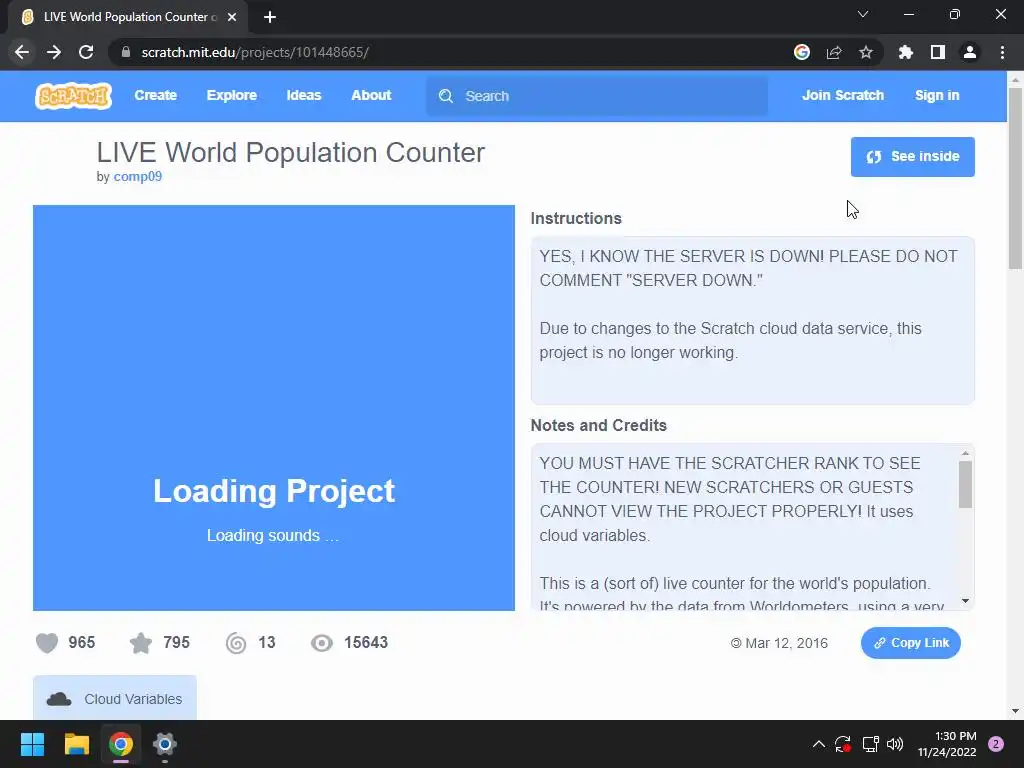Open the About page
Viewport: 1024px width, 768px height.
click(x=371, y=95)
